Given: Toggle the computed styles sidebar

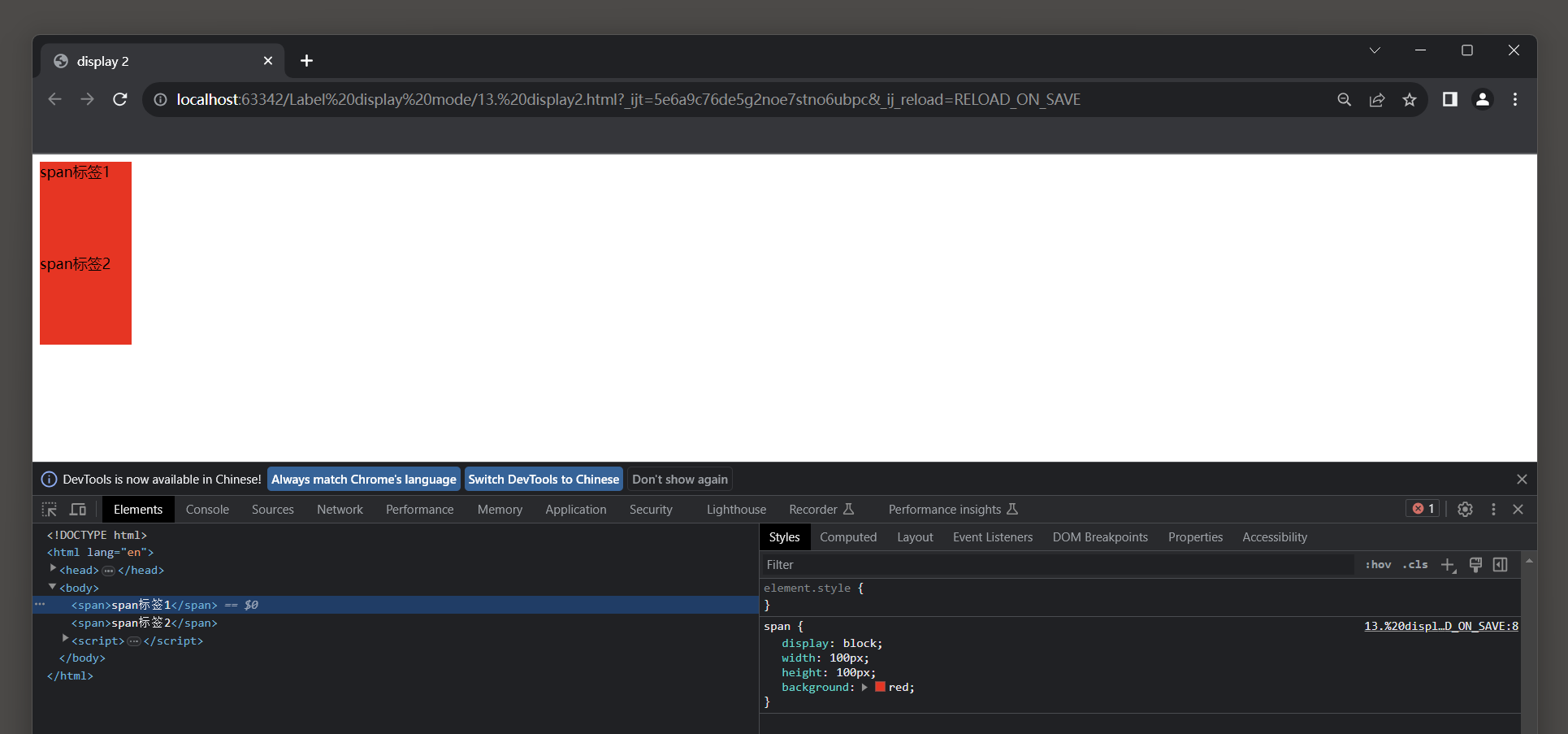Looking at the screenshot, I should tap(1501, 565).
